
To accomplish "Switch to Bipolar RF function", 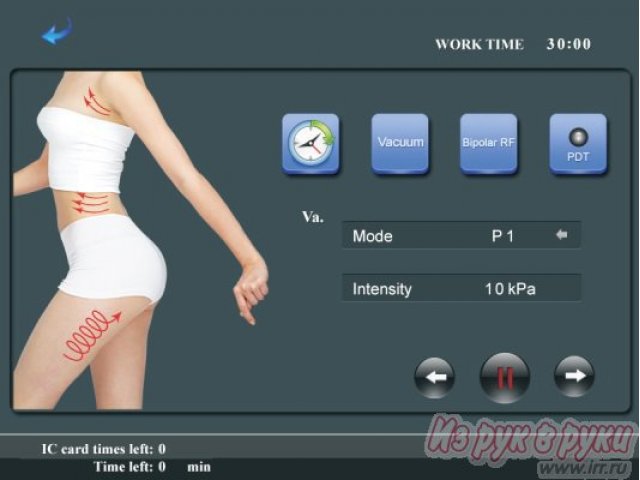I will pos(488,143).
